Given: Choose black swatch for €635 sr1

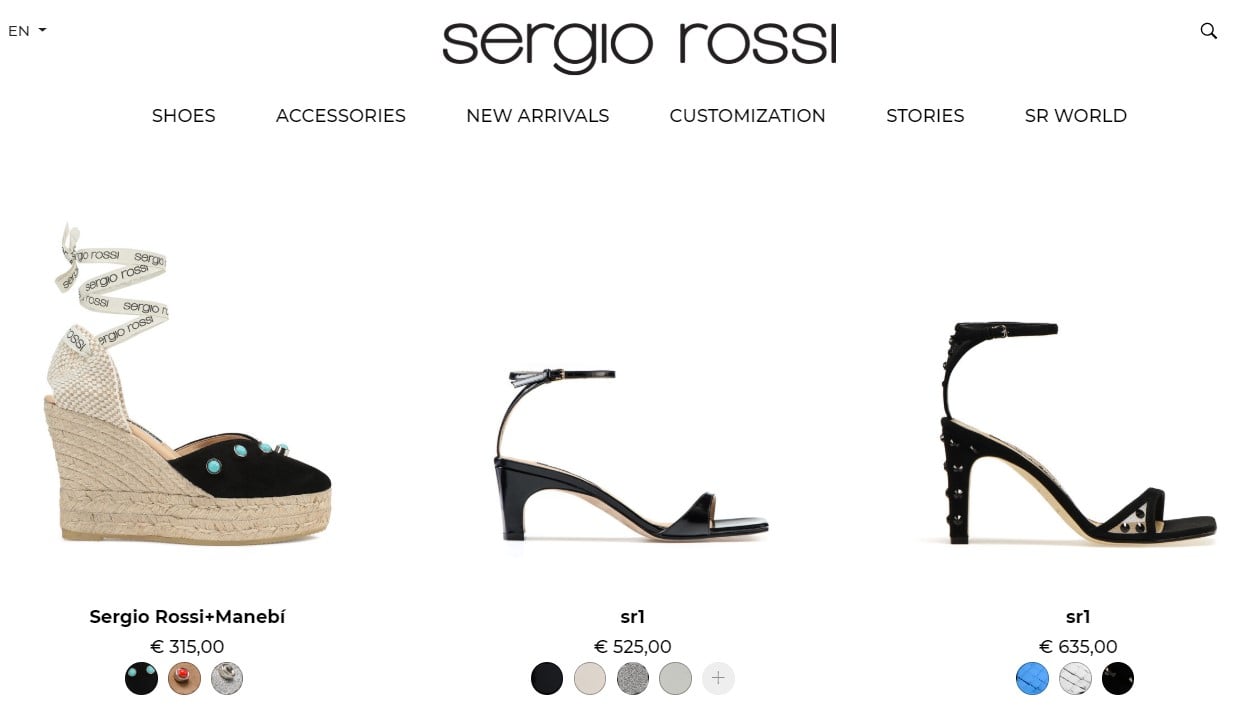Looking at the screenshot, I should click(1118, 678).
